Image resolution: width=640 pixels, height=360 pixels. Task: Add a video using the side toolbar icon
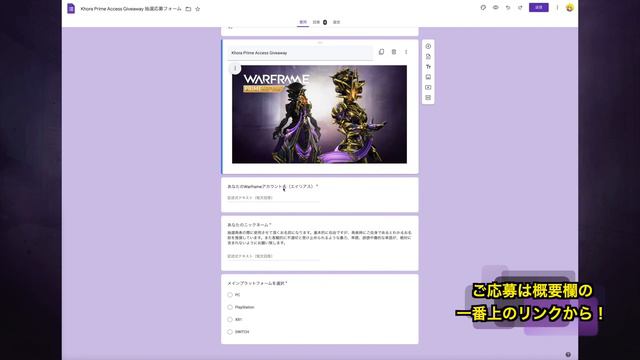pos(428,87)
